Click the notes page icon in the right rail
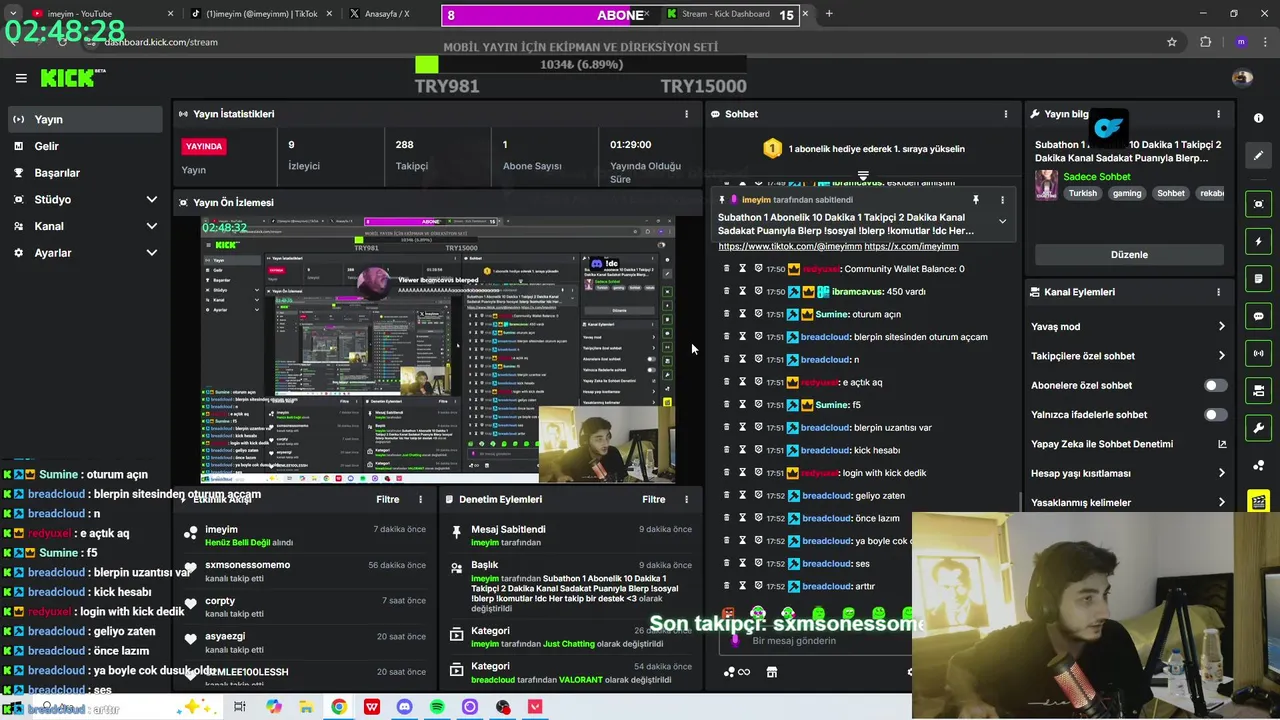1280x720 pixels. click(1258, 278)
